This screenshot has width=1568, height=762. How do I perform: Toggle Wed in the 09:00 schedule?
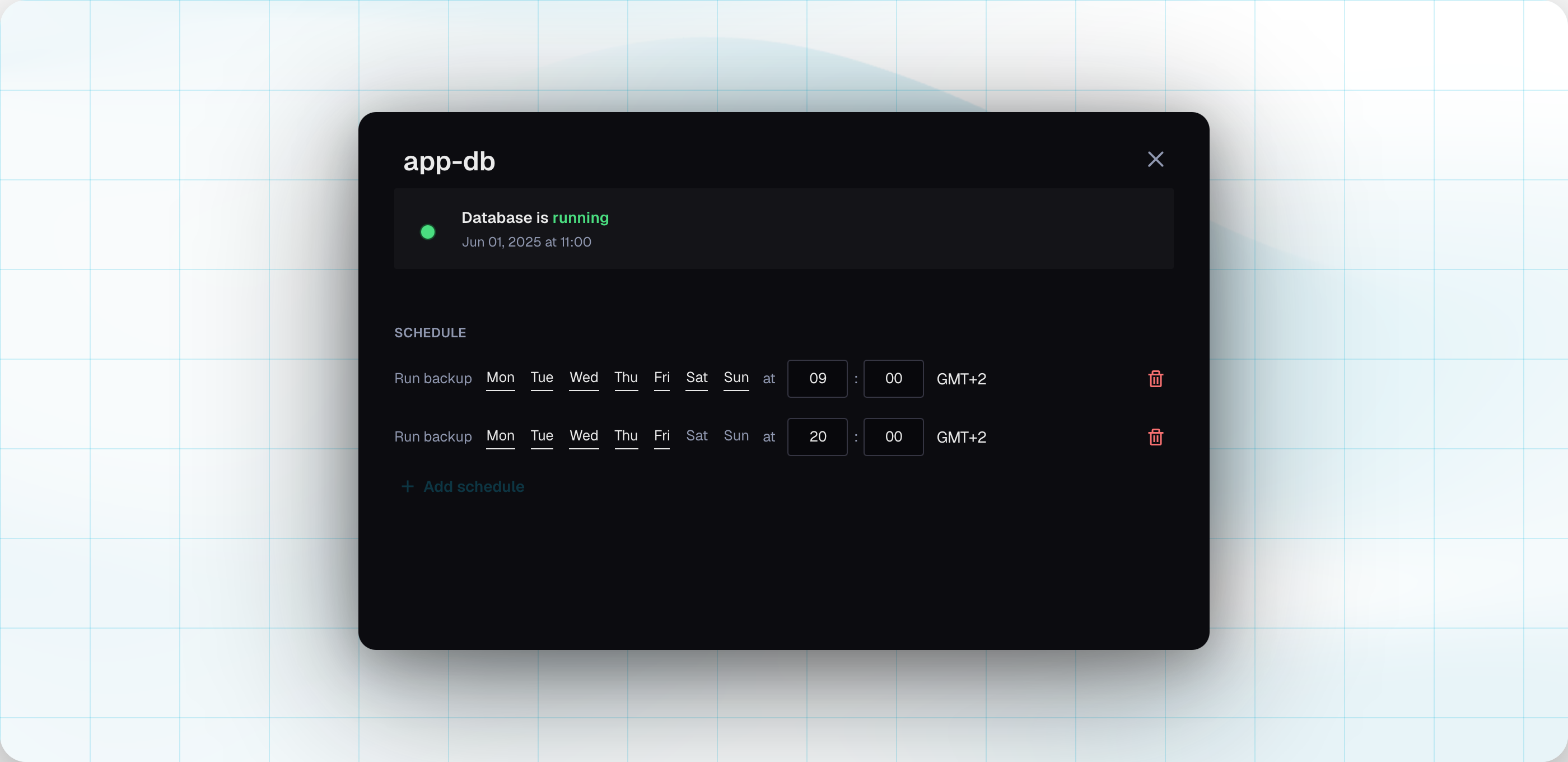click(x=584, y=378)
